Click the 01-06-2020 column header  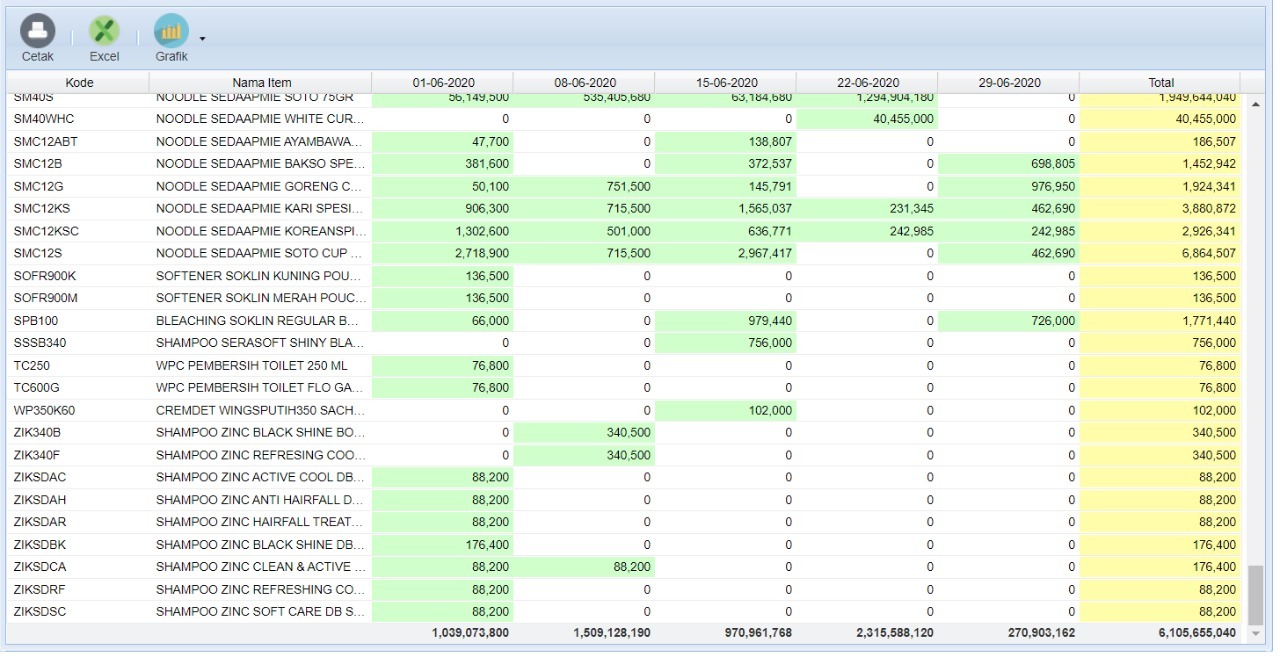[x=442, y=83]
